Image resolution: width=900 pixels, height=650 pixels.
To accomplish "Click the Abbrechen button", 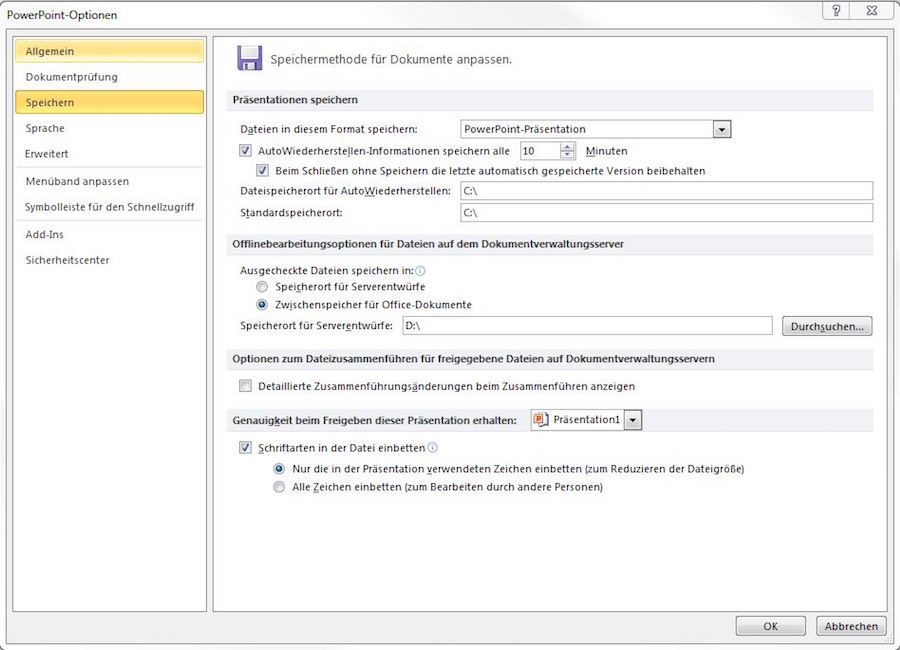I will point(851,626).
